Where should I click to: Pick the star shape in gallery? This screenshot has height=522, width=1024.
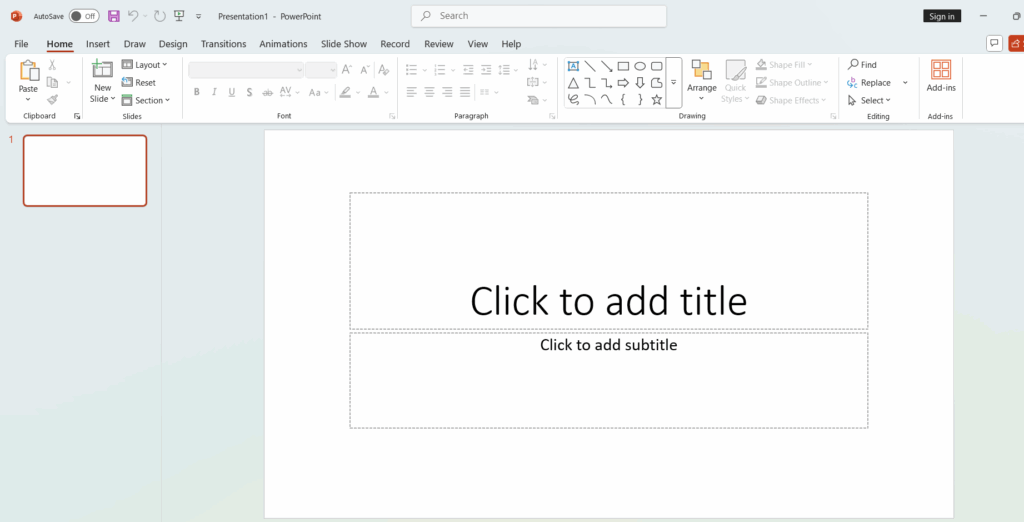point(657,100)
